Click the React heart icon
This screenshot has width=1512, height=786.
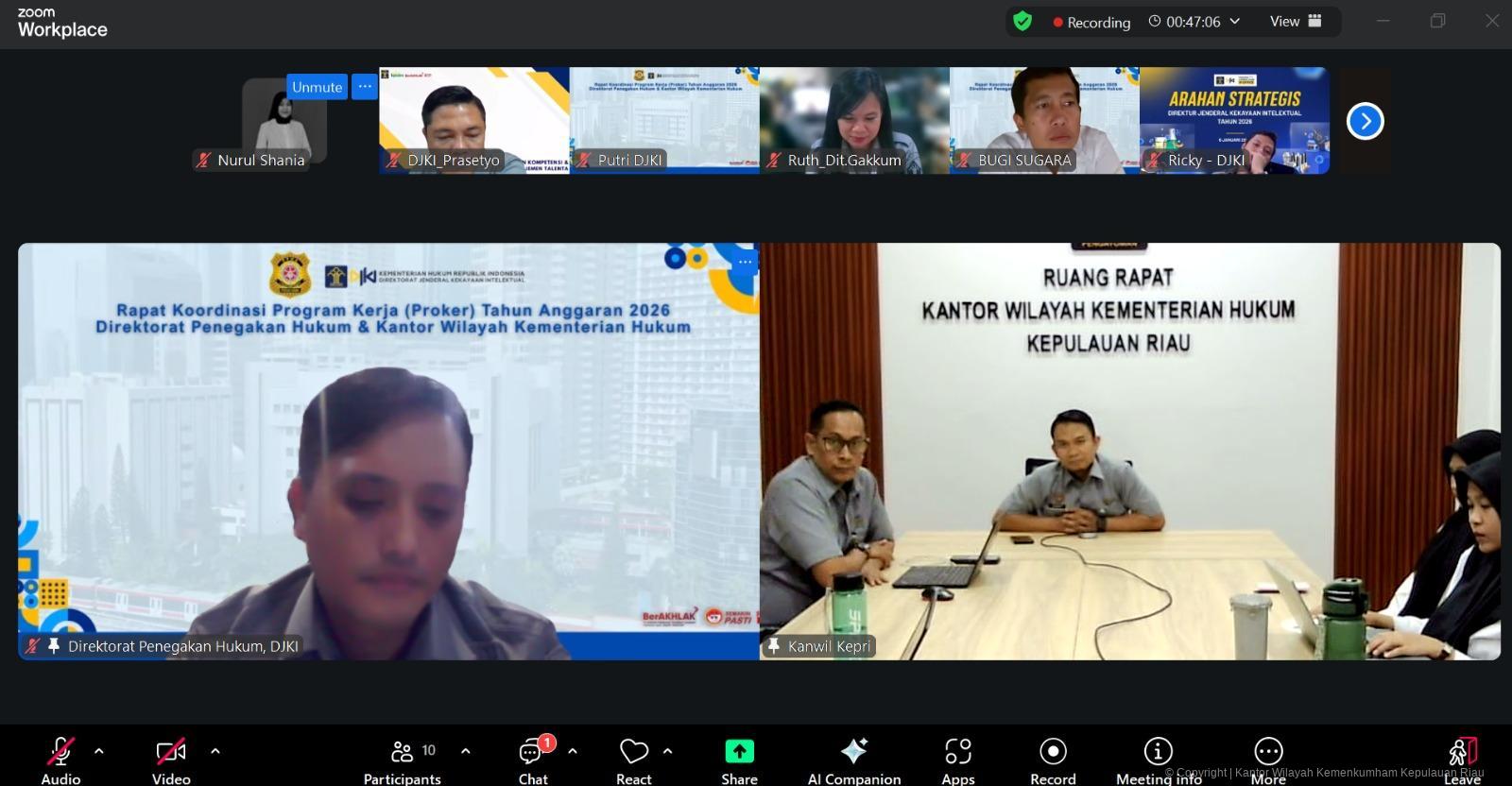coord(633,752)
